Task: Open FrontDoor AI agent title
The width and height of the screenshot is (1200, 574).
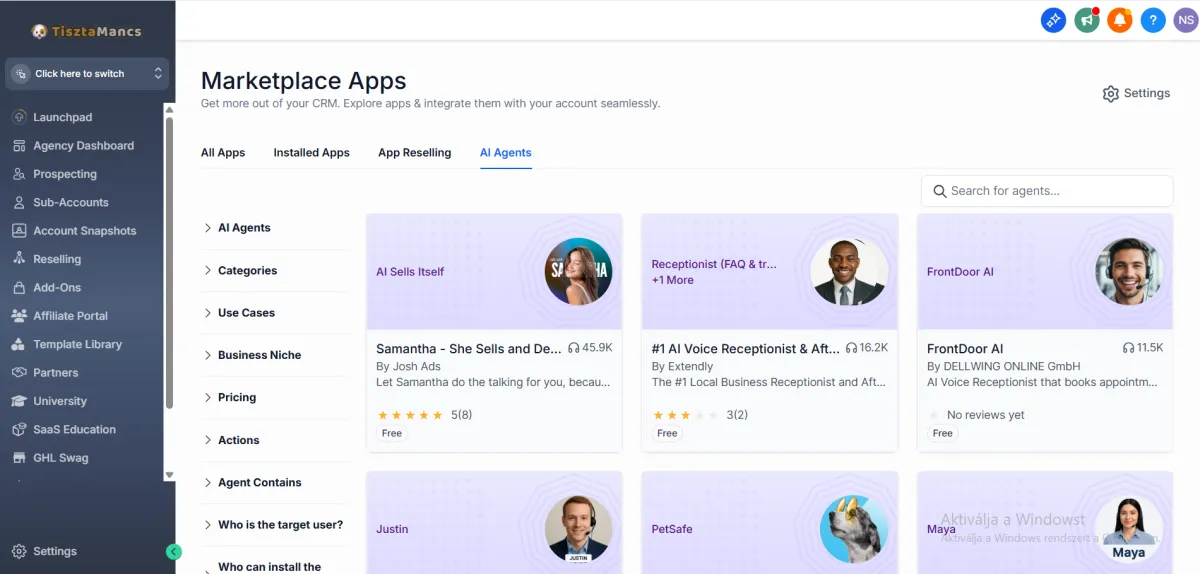Action: coord(965,349)
